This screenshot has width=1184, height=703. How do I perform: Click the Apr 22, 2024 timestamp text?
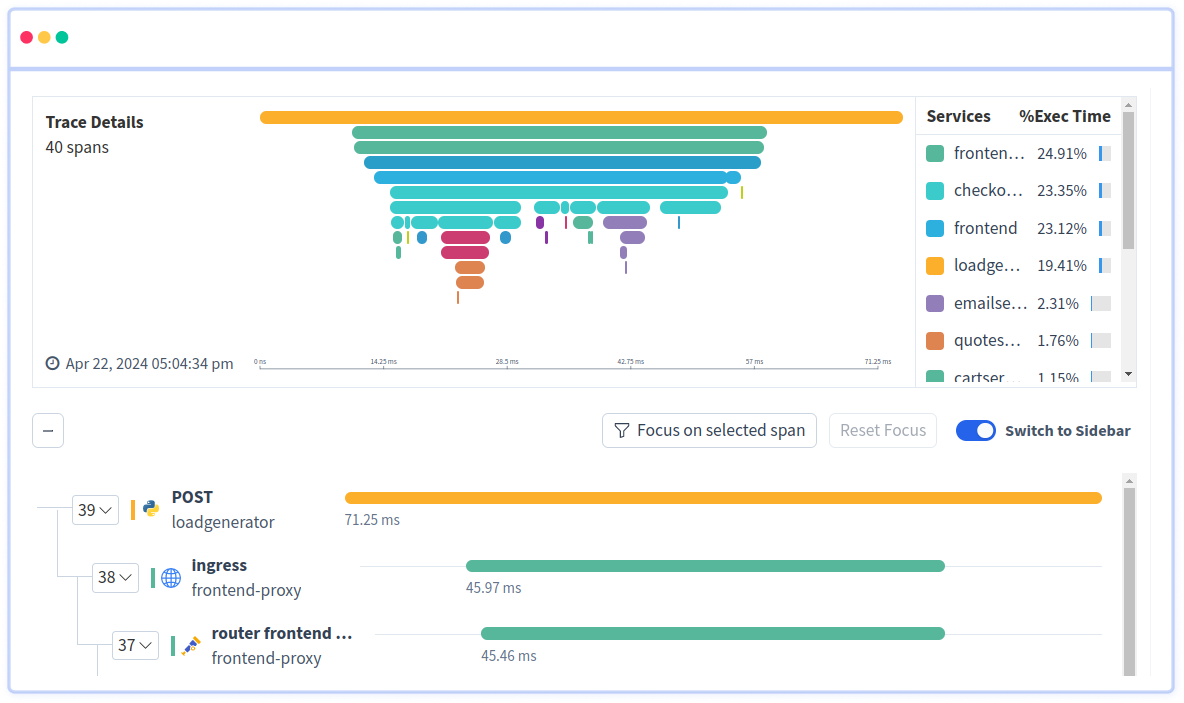point(148,363)
